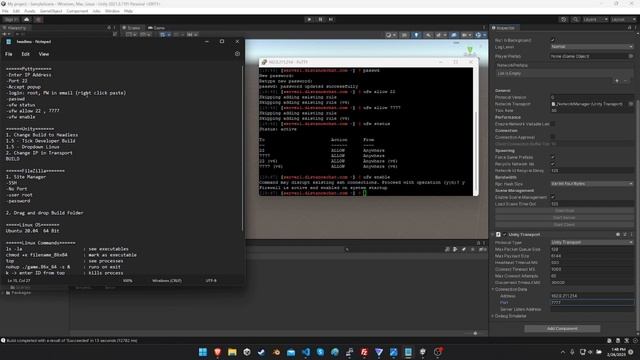Screen dimensions: 640x360
Task: Open Blender from the taskbar
Action: 276,352
